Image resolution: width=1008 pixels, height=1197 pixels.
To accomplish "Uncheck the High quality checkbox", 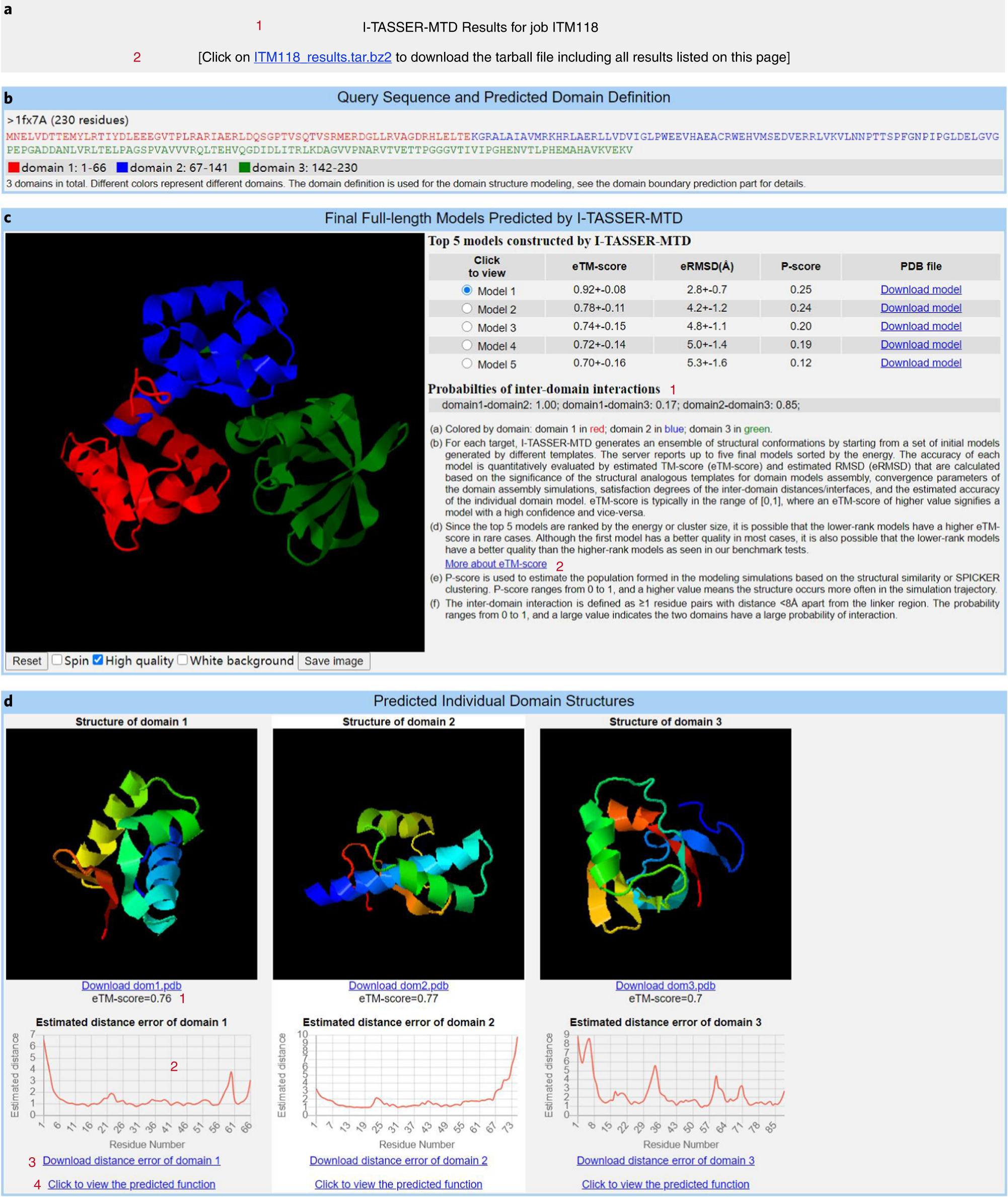I will [x=98, y=660].
